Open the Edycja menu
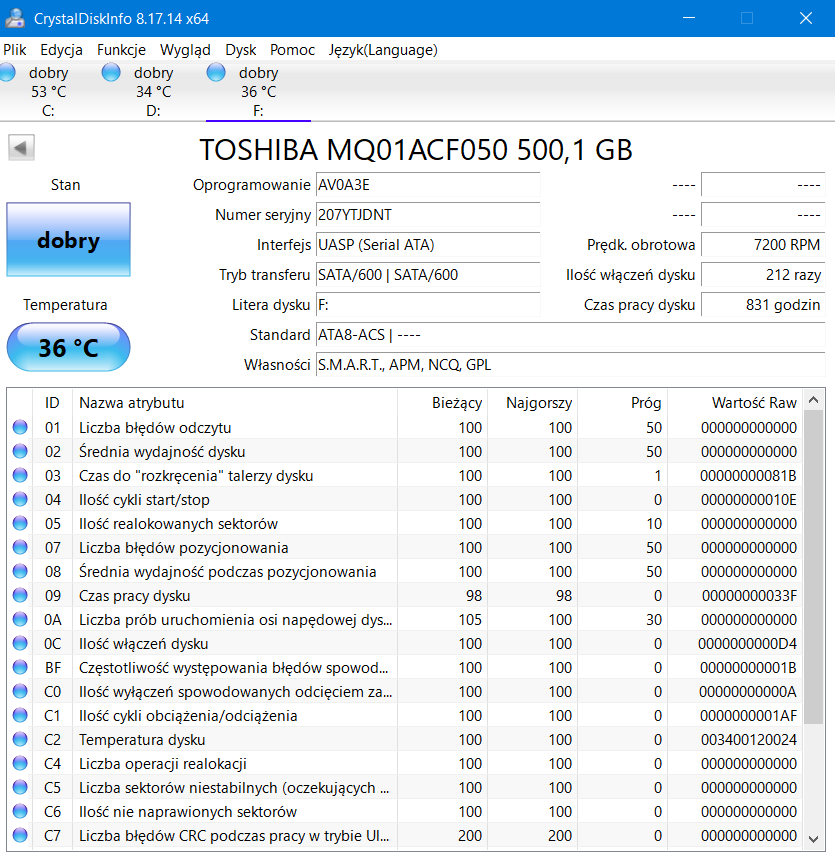Viewport: 835px width, 861px height. pyautogui.click(x=61, y=50)
